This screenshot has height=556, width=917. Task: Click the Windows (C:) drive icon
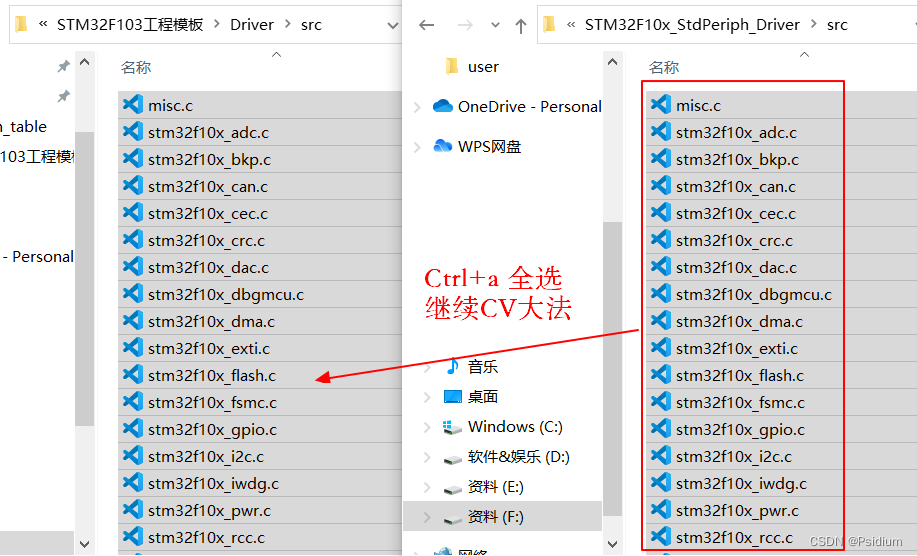[452, 427]
